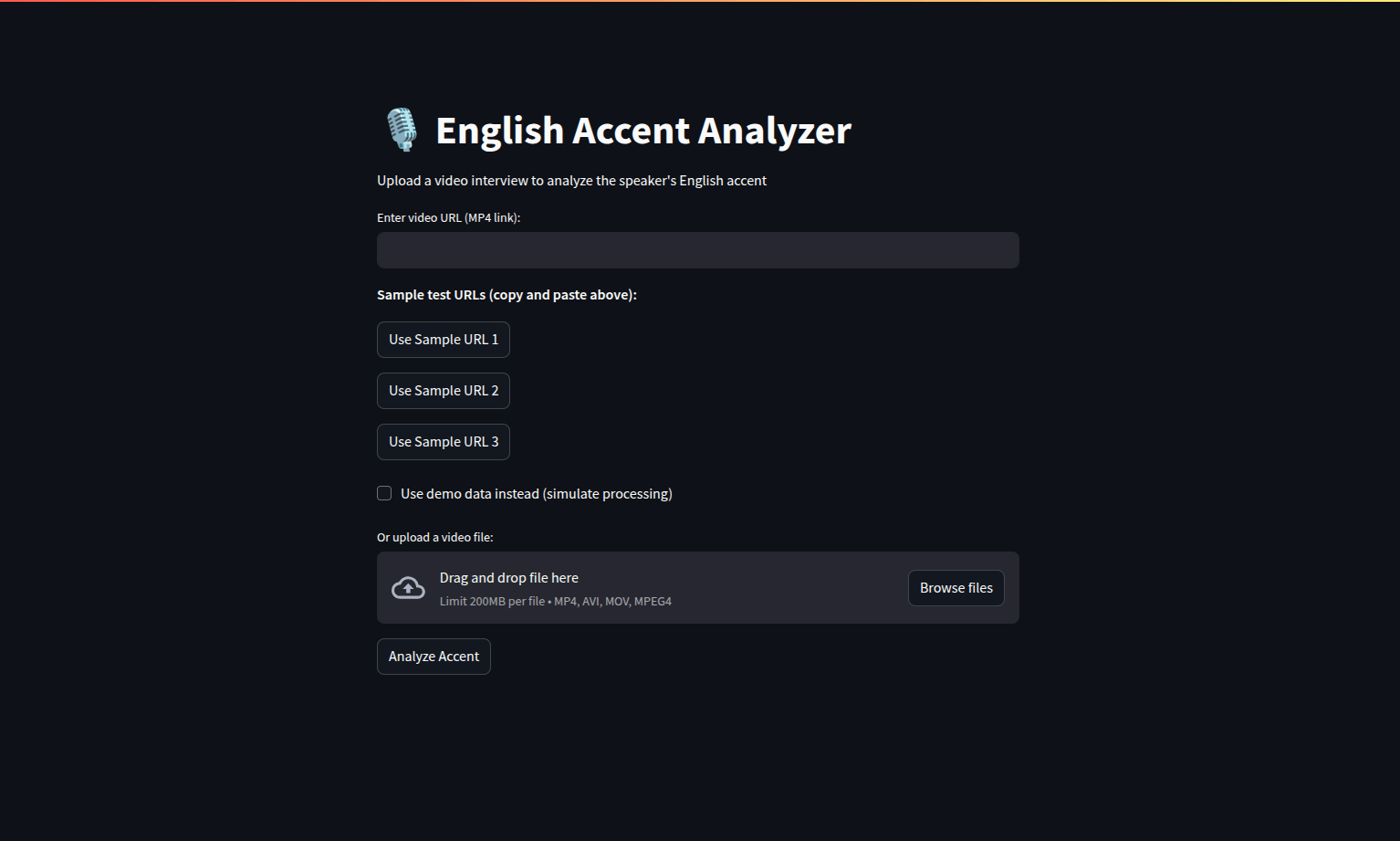The width and height of the screenshot is (1400, 841).
Task: Select the Use Sample URL 2 button
Action: [444, 391]
